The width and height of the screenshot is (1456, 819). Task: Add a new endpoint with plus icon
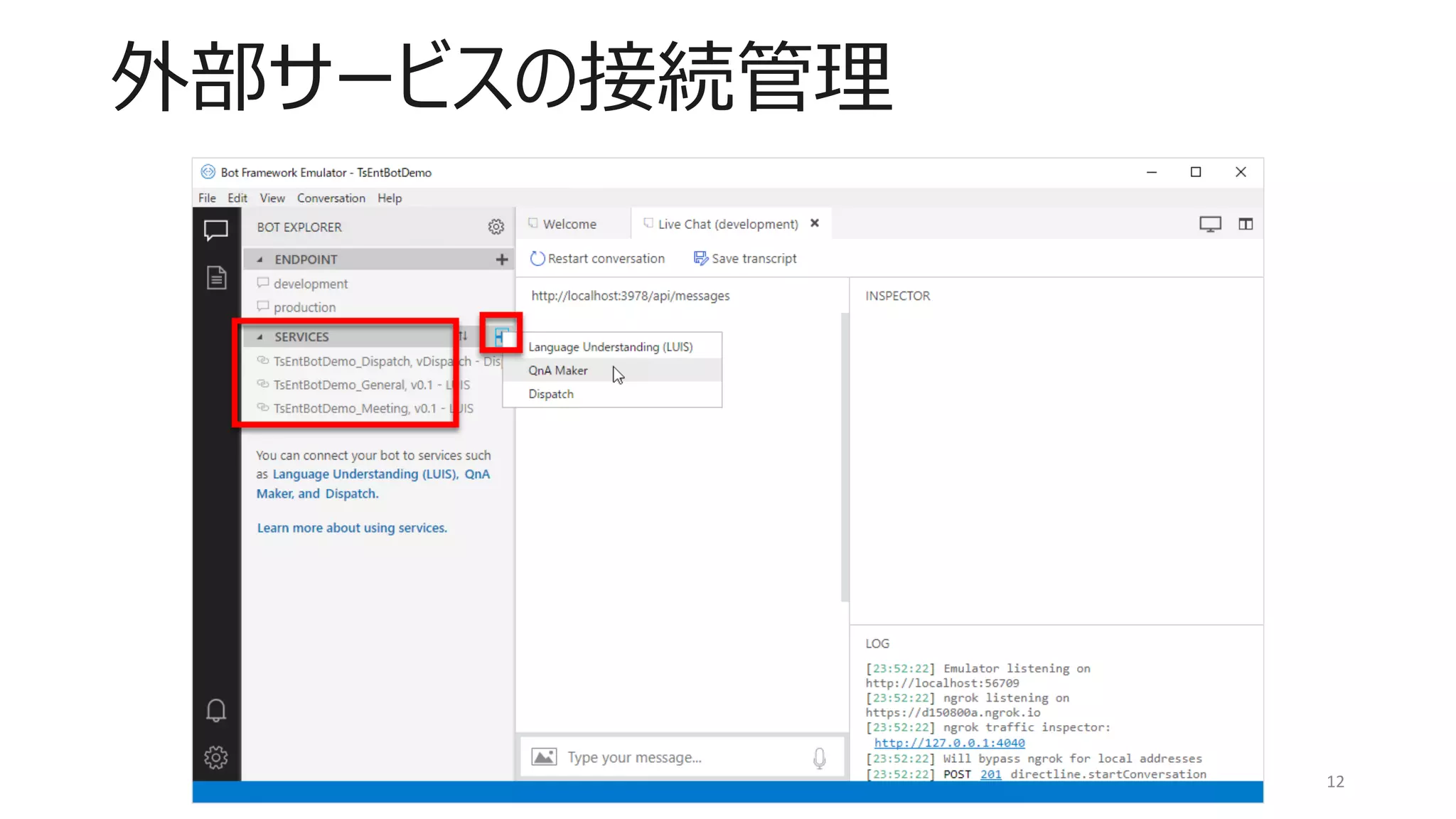pos(502,259)
